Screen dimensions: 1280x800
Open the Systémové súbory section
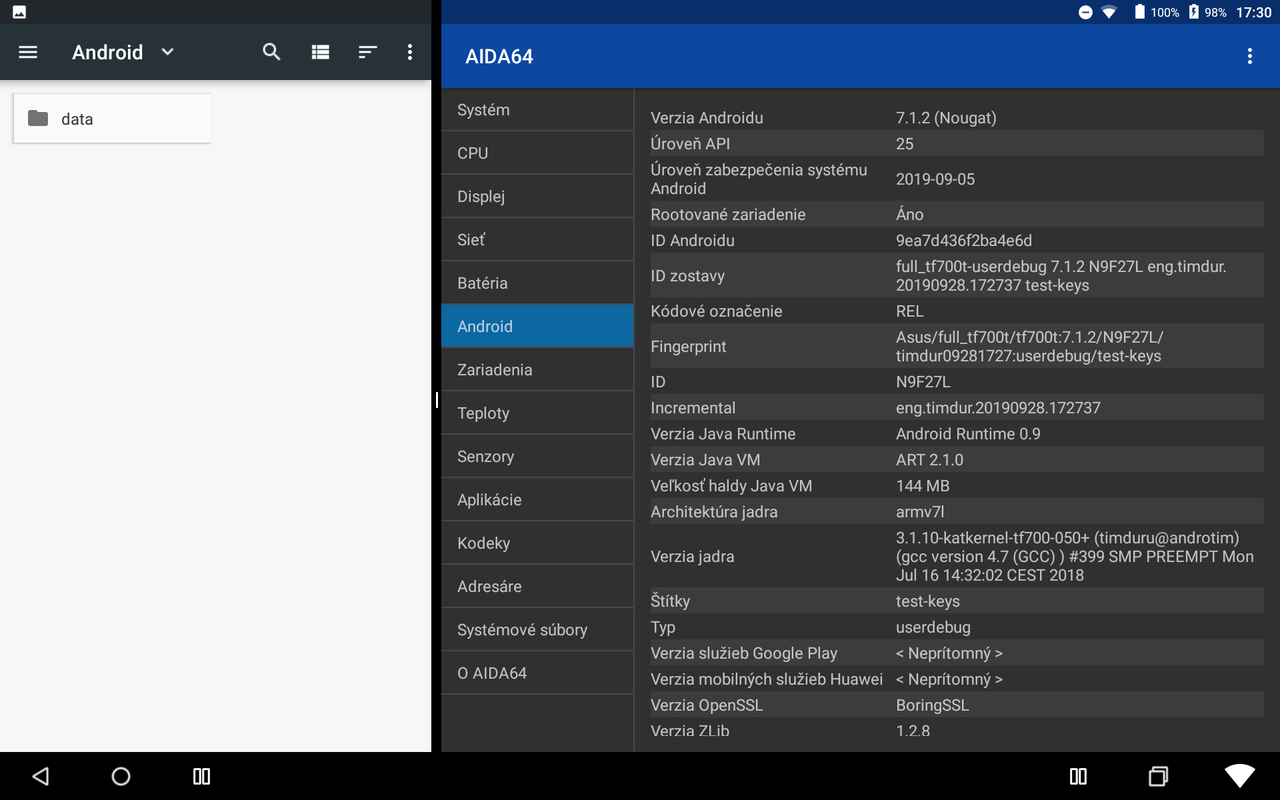538,630
